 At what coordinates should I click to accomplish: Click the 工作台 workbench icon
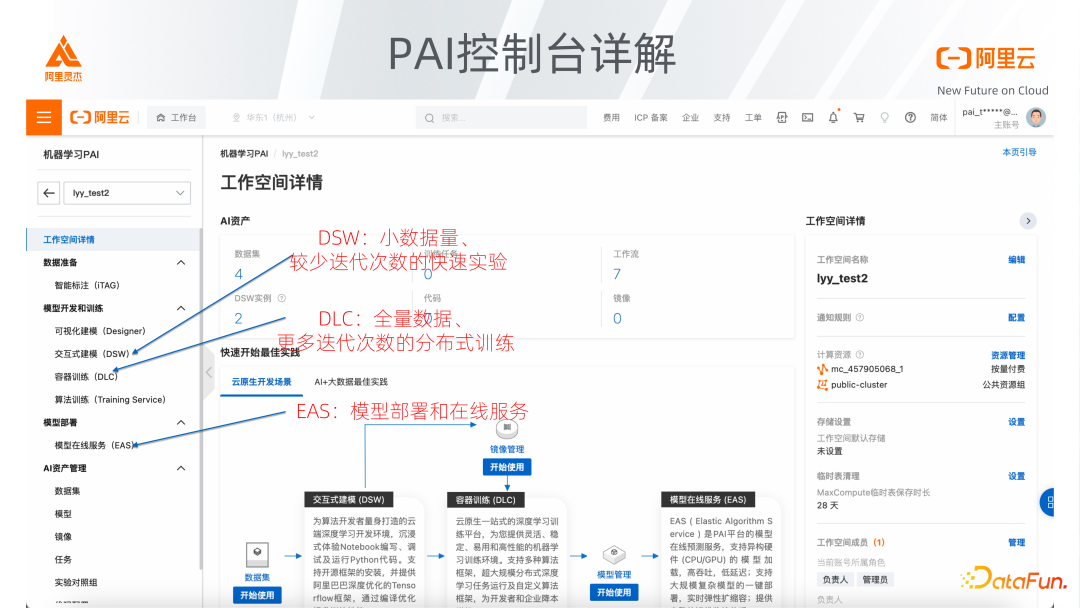176,117
